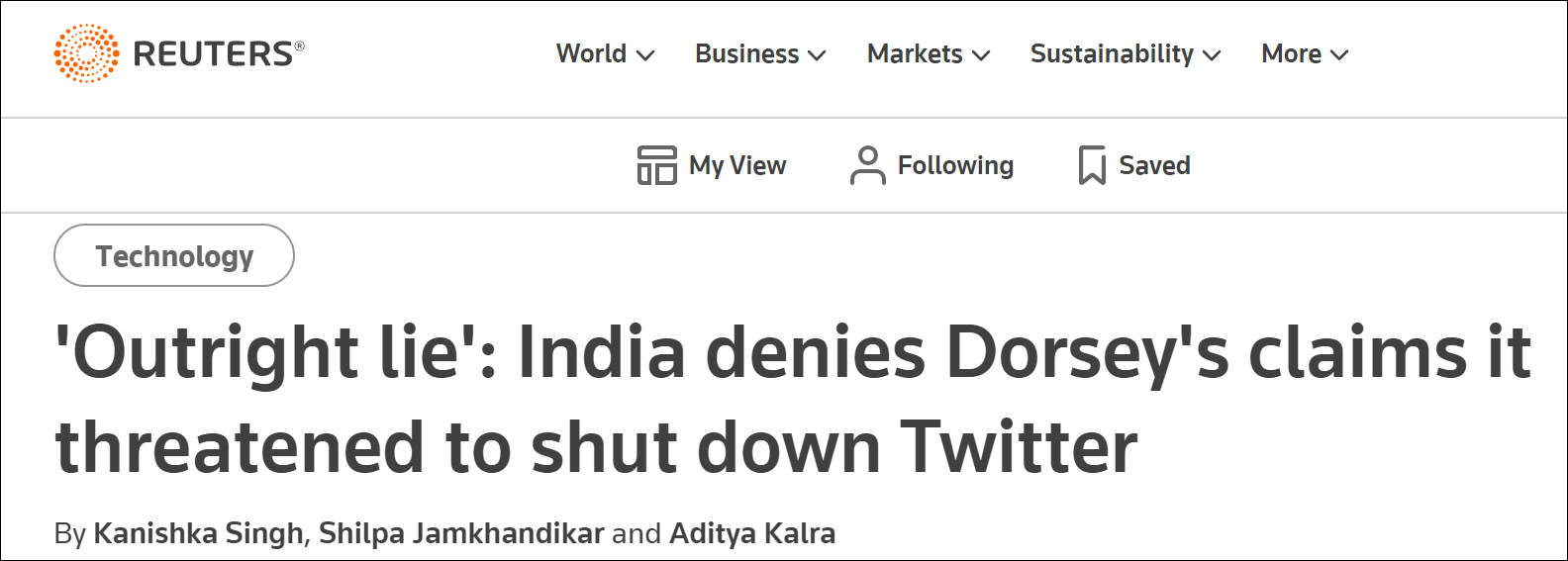The height and width of the screenshot is (561, 1568).
Task: Expand the Markets menu chevron
Action: pos(981,55)
